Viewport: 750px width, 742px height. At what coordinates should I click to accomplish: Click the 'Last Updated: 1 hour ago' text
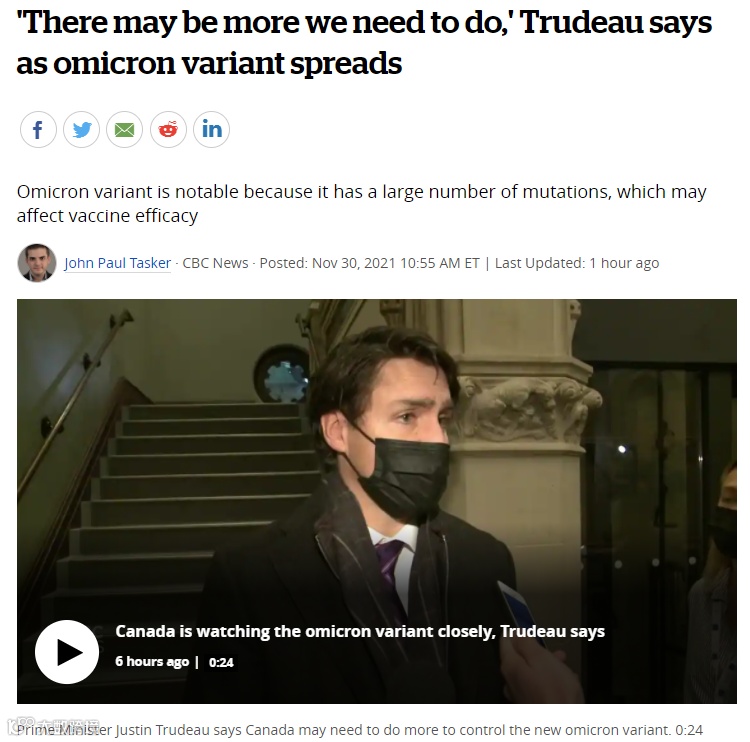(x=577, y=263)
